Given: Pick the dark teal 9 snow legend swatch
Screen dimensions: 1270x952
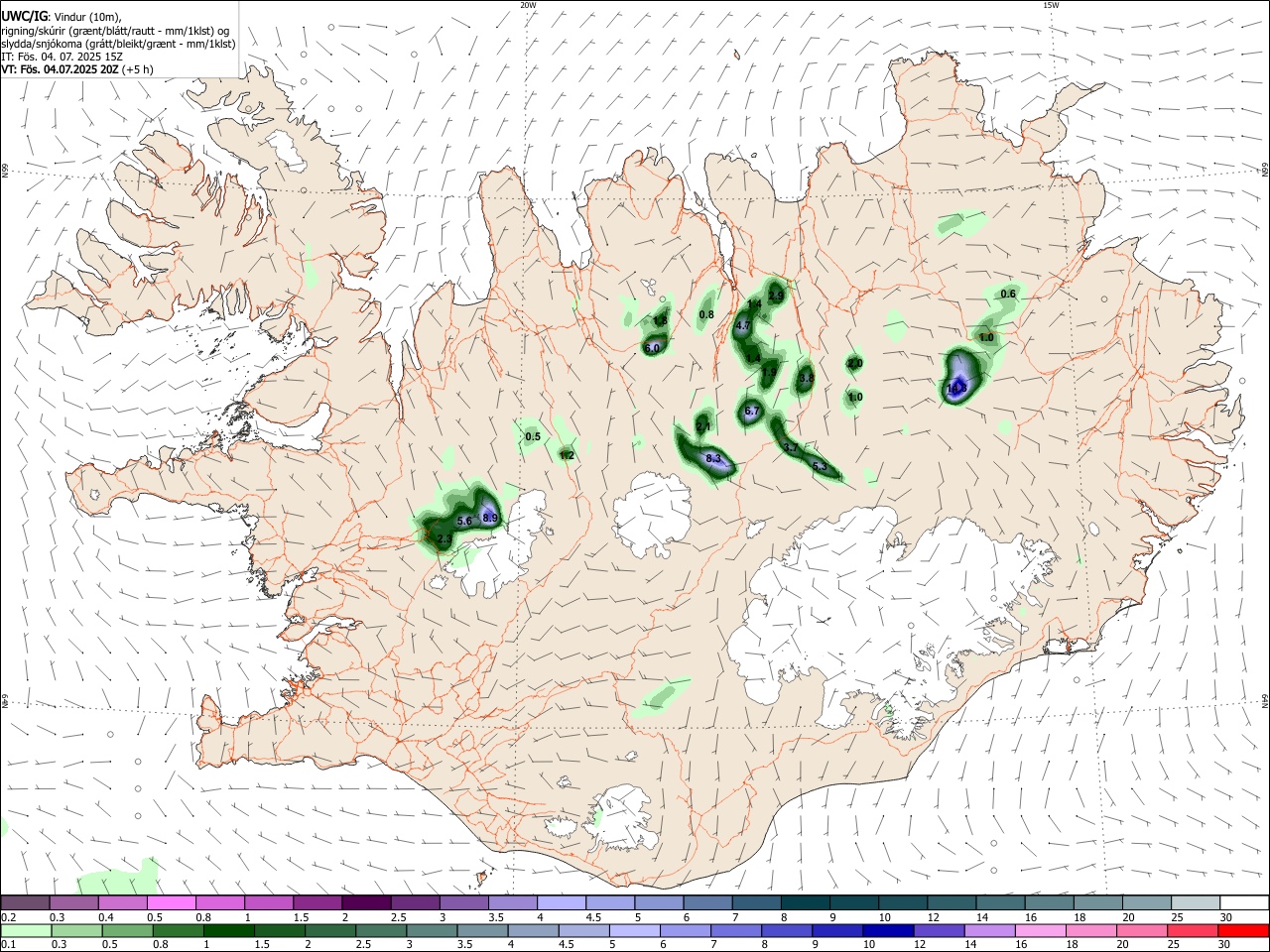Looking at the screenshot, I should coord(852,902).
